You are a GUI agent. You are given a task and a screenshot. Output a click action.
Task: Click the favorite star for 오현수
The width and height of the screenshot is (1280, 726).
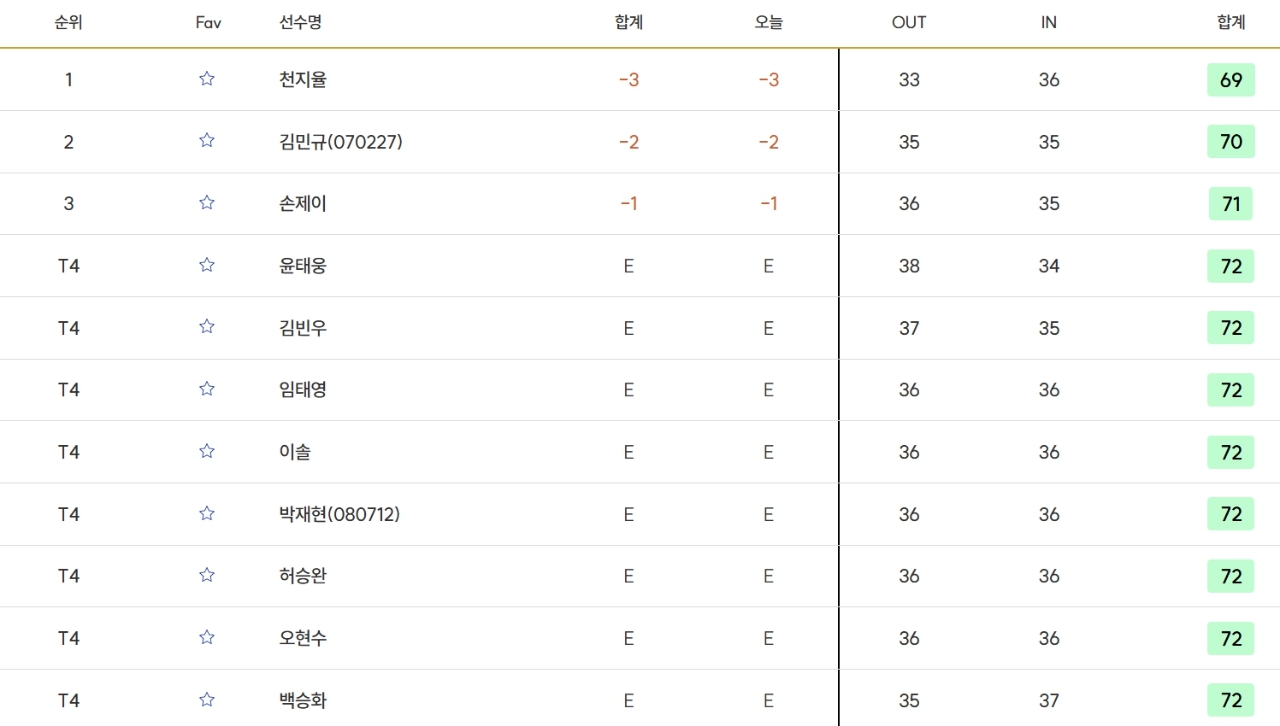point(207,637)
